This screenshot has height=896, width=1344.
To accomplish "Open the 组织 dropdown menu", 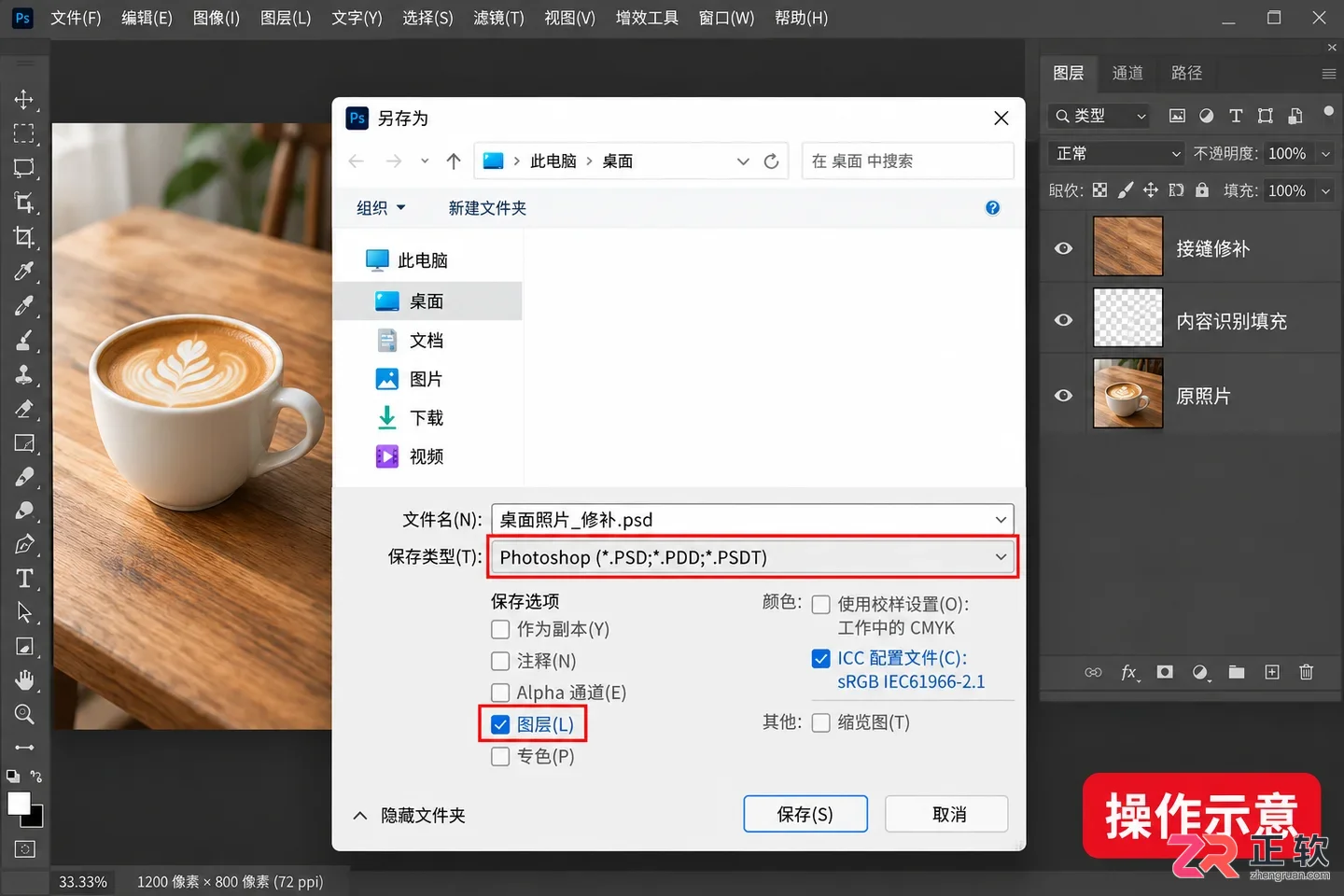I will click(381, 208).
